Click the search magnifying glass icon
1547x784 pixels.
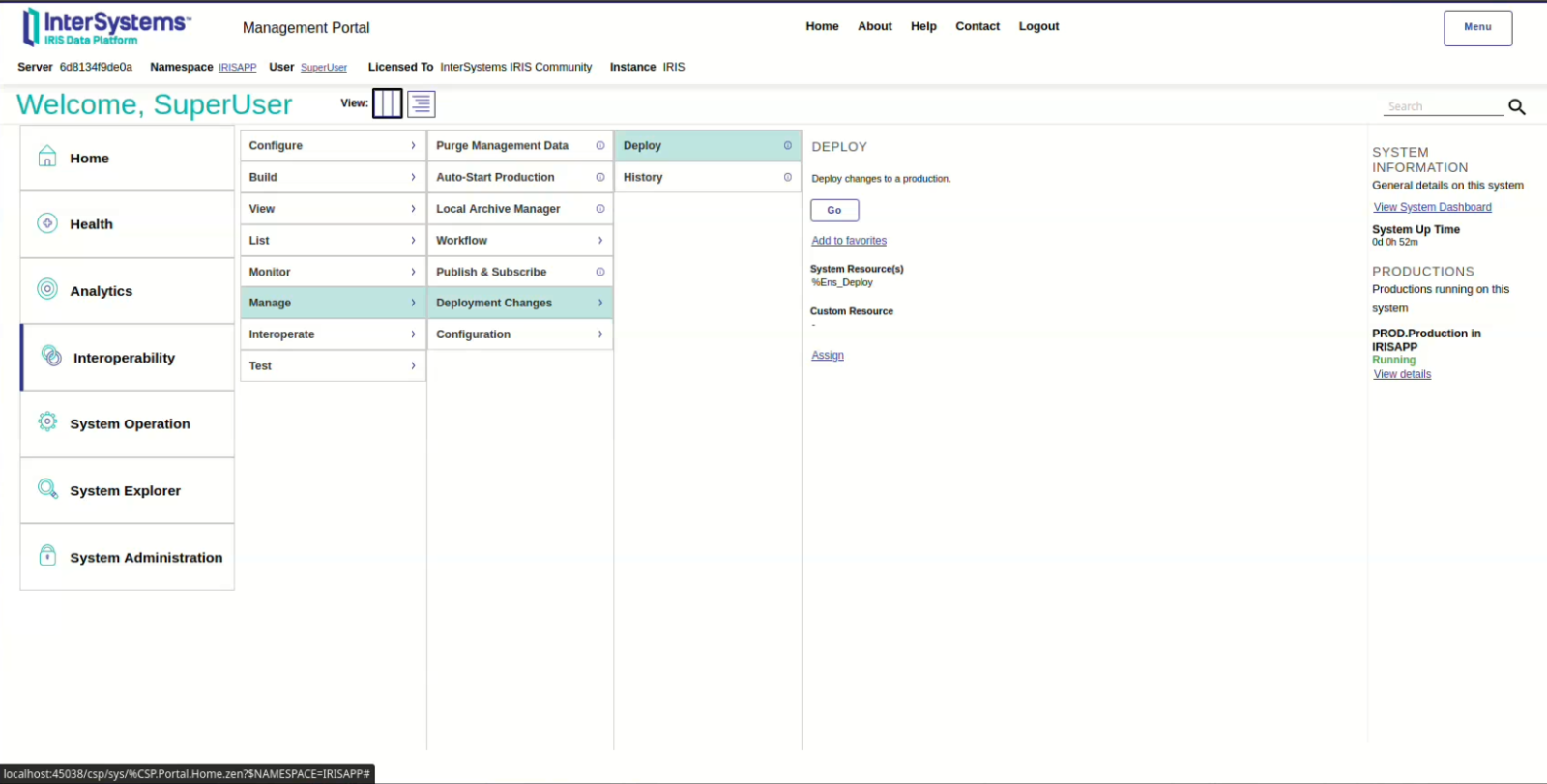tap(1516, 107)
